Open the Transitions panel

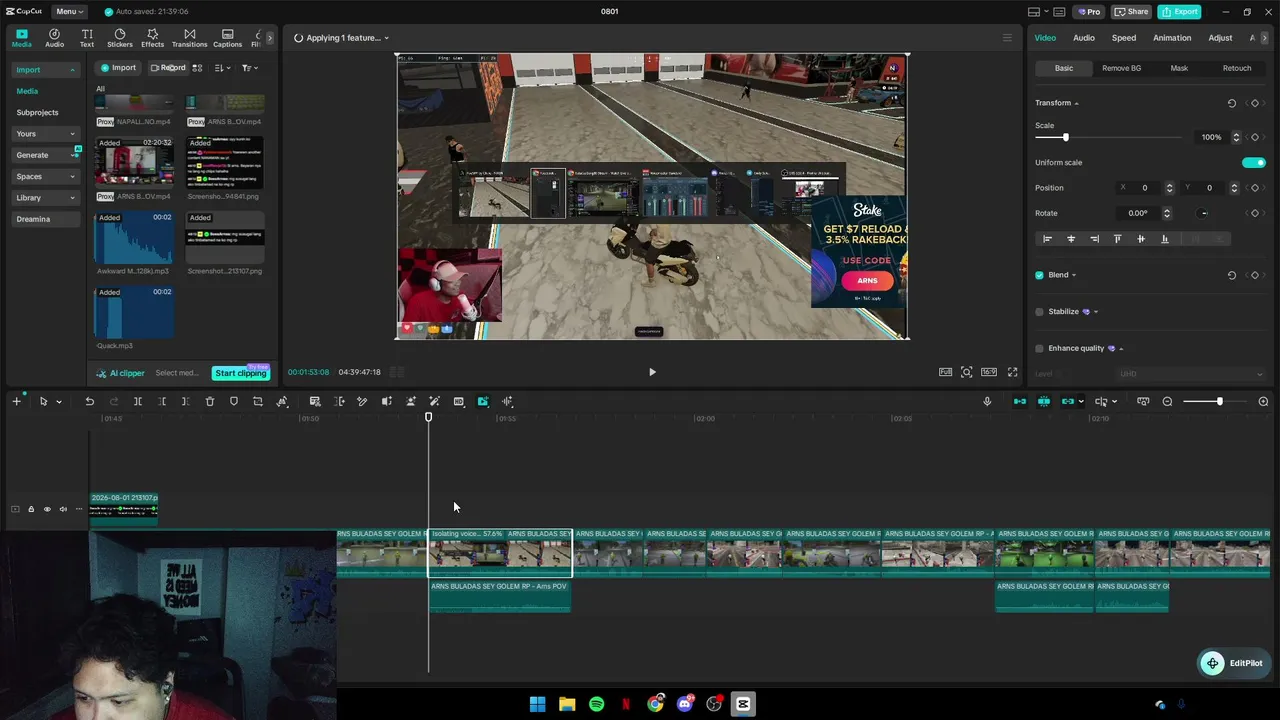pyautogui.click(x=189, y=38)
